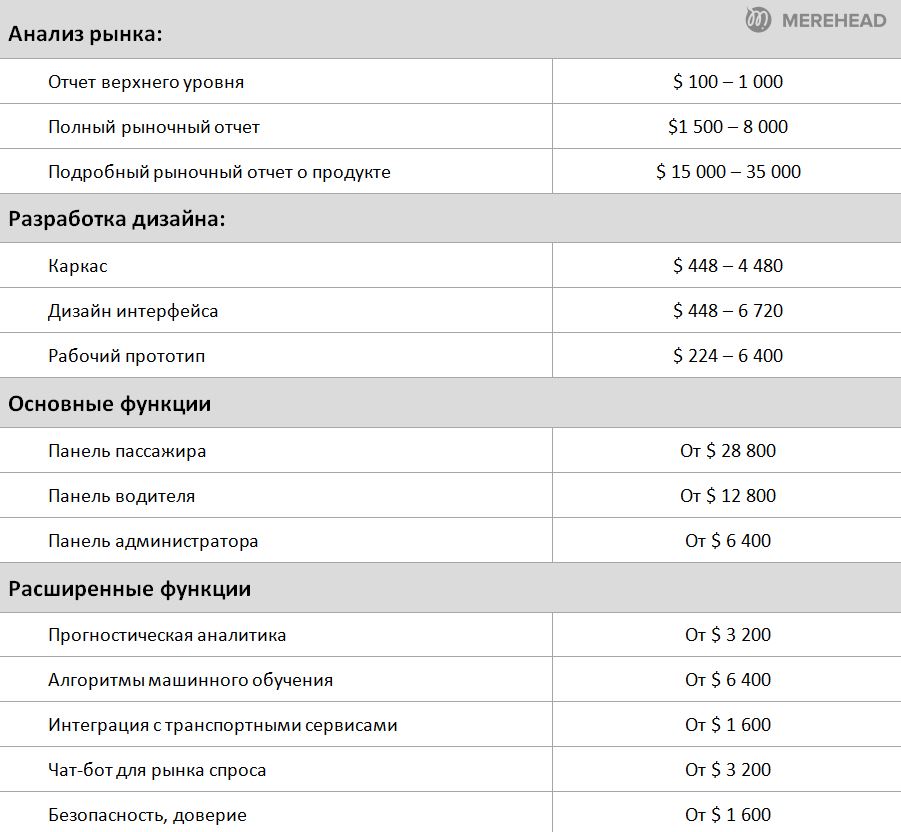
Task: Click the Merehead logo icon
Action: point(758,20)
